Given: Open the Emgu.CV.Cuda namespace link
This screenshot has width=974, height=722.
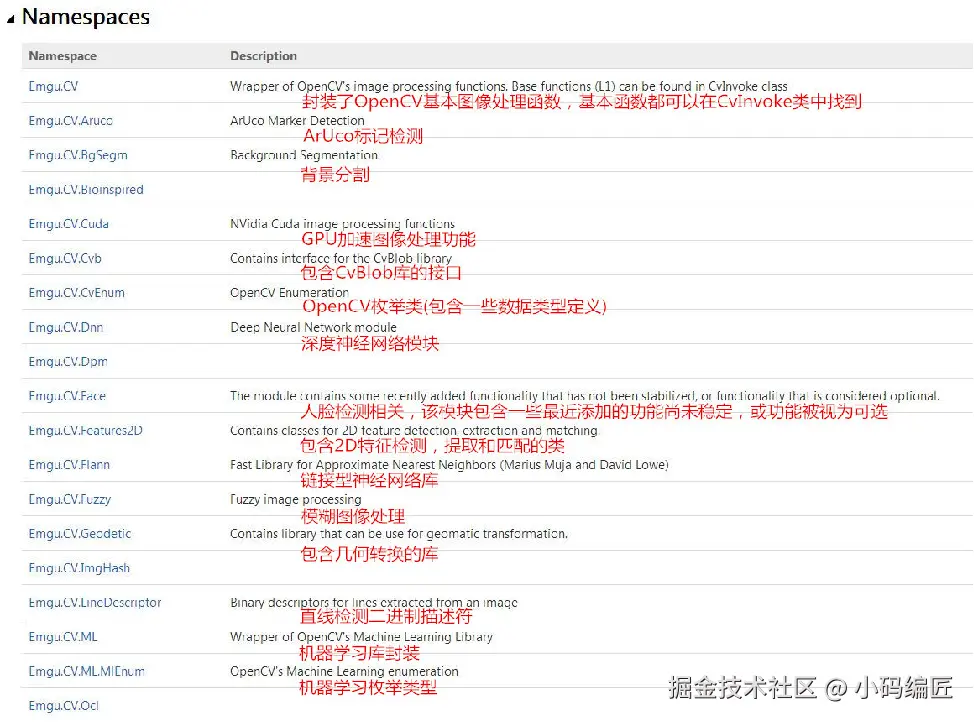Looking at the screenshot, I should (x=68, y=224).
